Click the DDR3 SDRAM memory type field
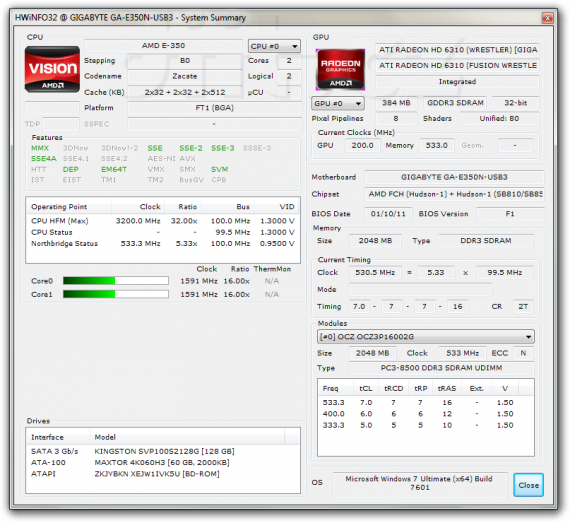 tap(486, 241)
